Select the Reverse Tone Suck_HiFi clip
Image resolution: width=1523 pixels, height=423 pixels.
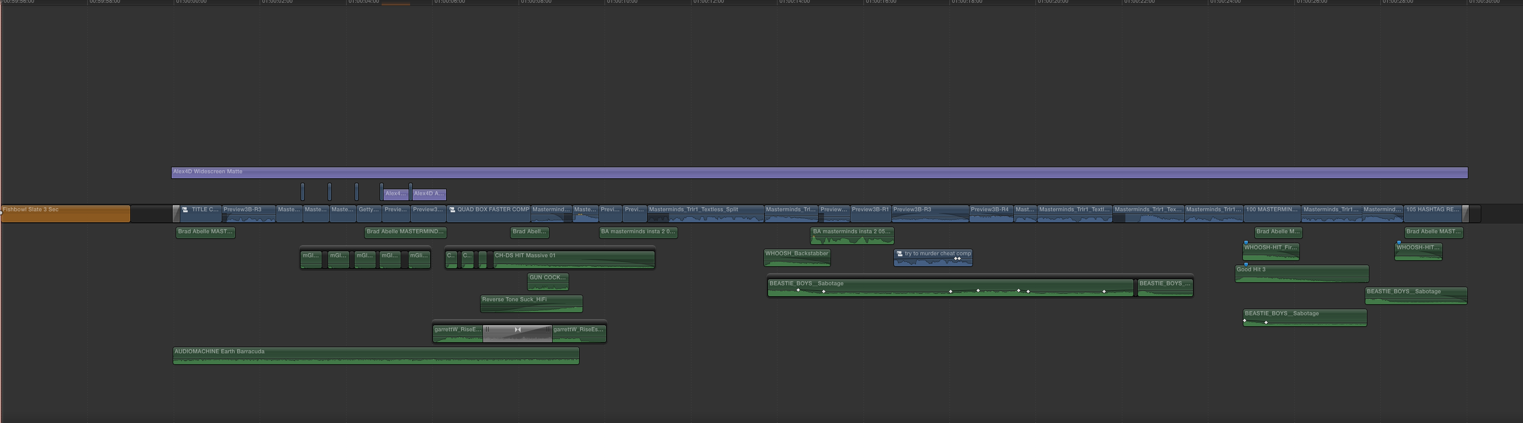pos(531,303)
